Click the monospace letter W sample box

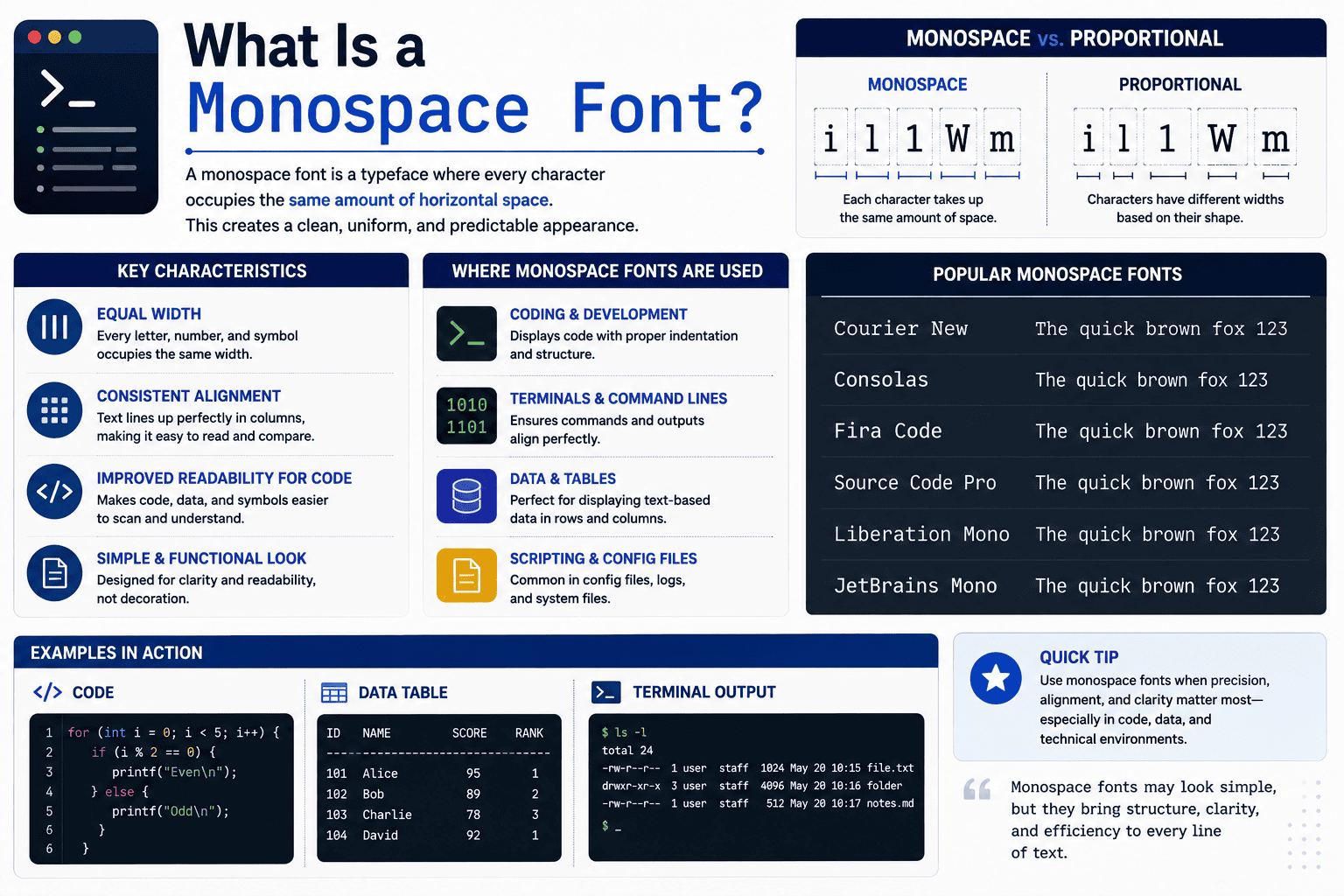pyautogui.click(x=957, y=137)
